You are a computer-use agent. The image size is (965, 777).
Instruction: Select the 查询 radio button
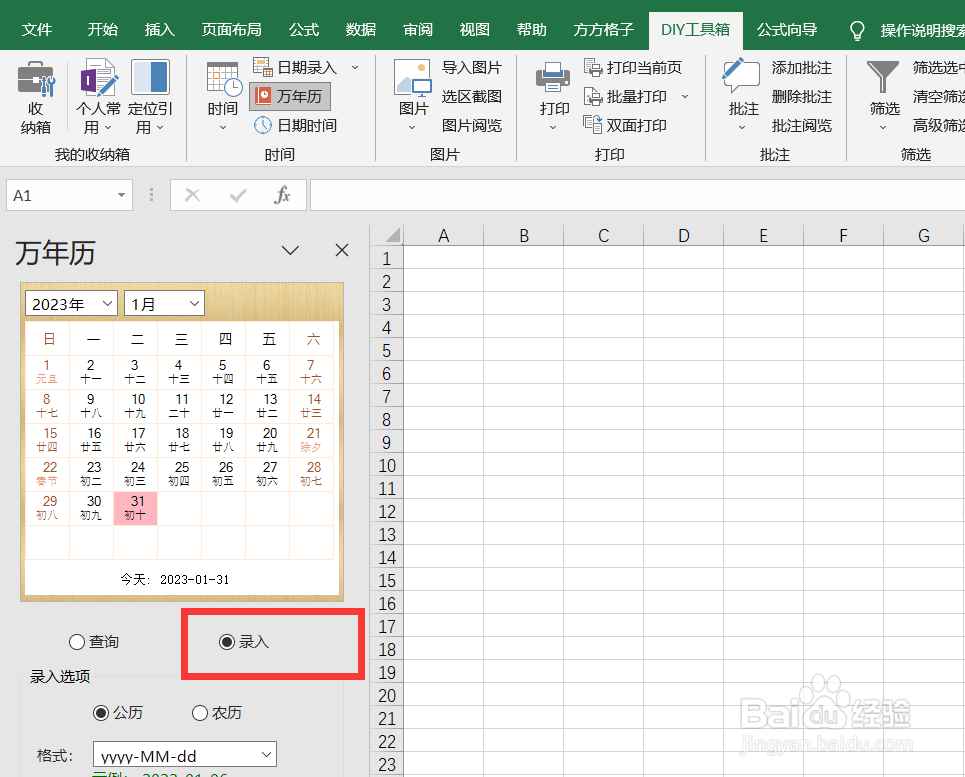[x=77, y=642]
